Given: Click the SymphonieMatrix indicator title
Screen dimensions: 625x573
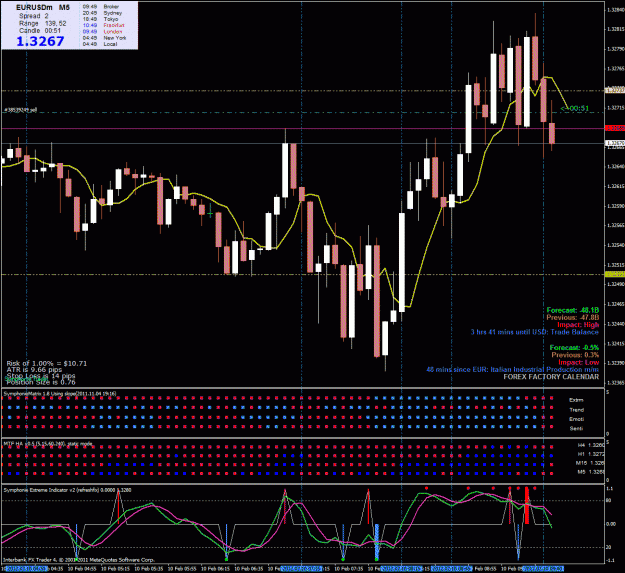Looking at the screenshot, I should (x=60, y=394).
